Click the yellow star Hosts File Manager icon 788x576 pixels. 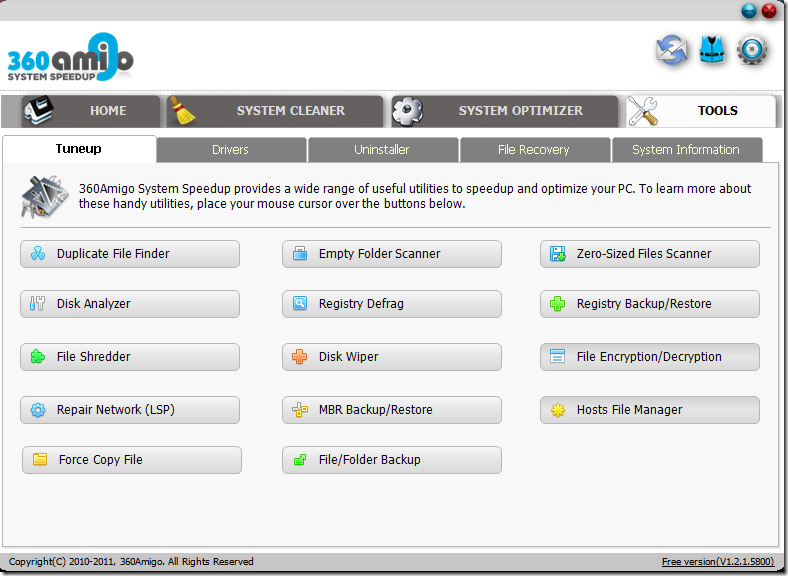coord(557,410)
